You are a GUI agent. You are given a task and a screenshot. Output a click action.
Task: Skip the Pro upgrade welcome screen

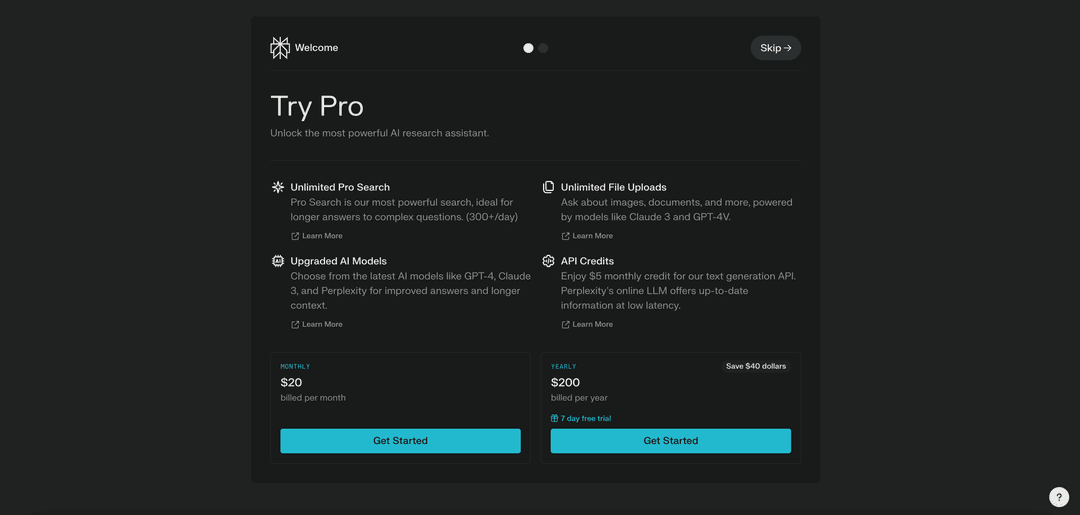pos(775,48)
